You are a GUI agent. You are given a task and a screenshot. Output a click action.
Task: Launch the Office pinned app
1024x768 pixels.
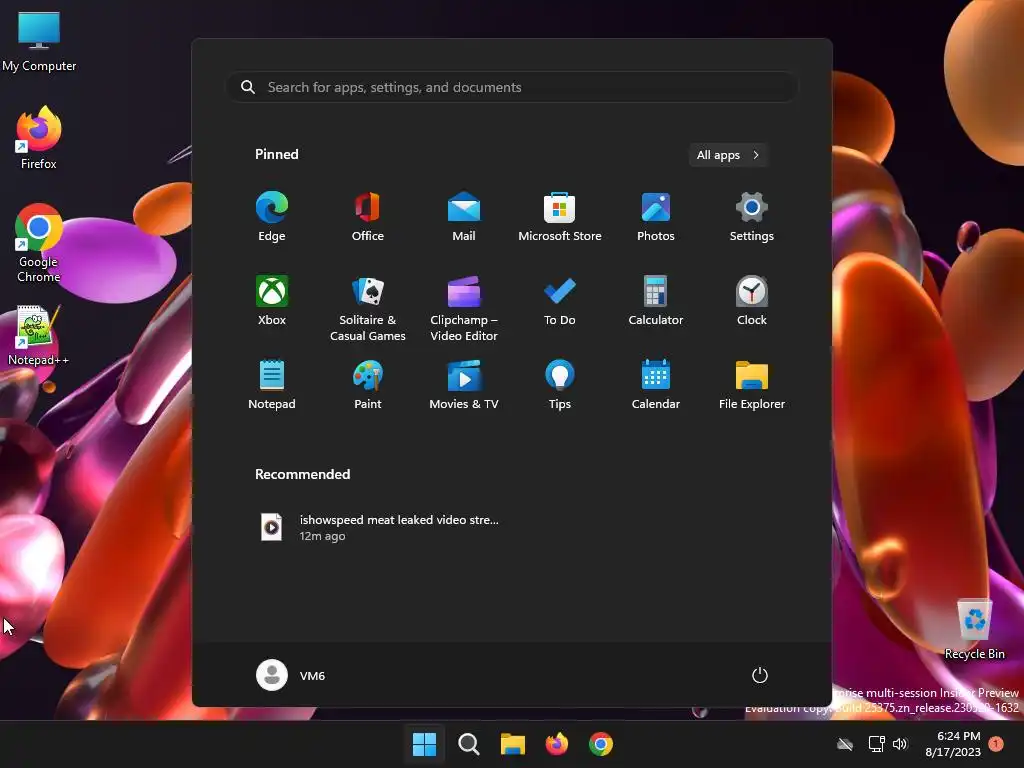[368, 217]
